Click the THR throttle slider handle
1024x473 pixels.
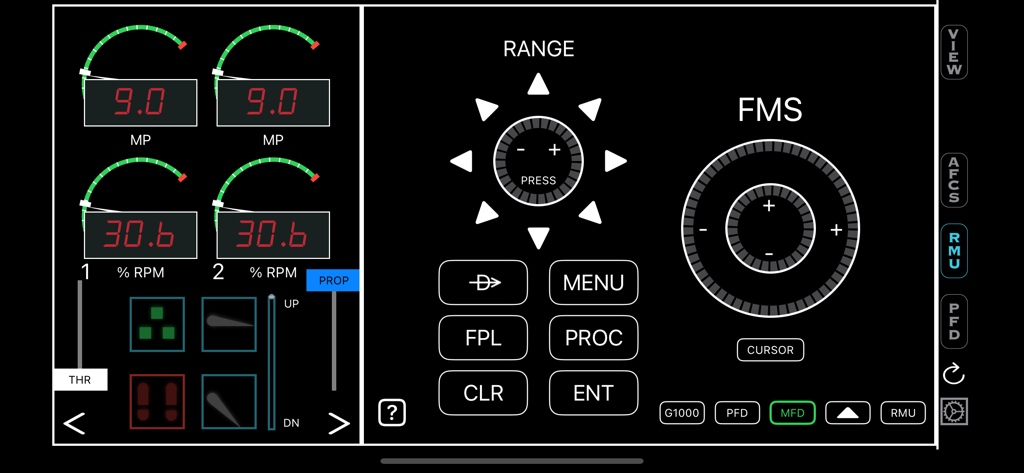pyautogui.click(x=80, y=380)
